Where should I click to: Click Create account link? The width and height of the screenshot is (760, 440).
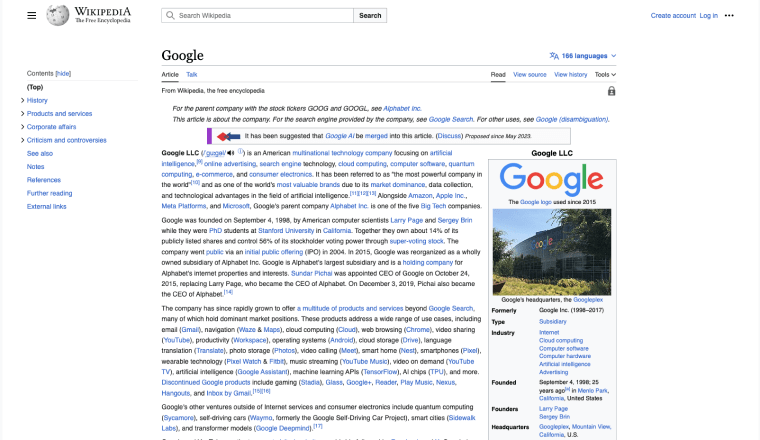(x=673, y=16)
